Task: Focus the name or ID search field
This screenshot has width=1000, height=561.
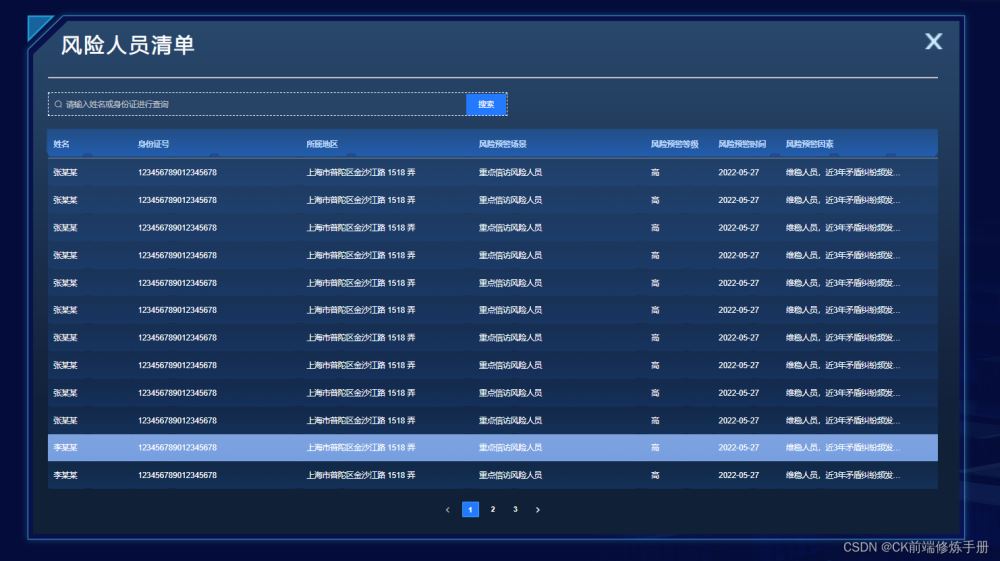Action: coord(260,104)
